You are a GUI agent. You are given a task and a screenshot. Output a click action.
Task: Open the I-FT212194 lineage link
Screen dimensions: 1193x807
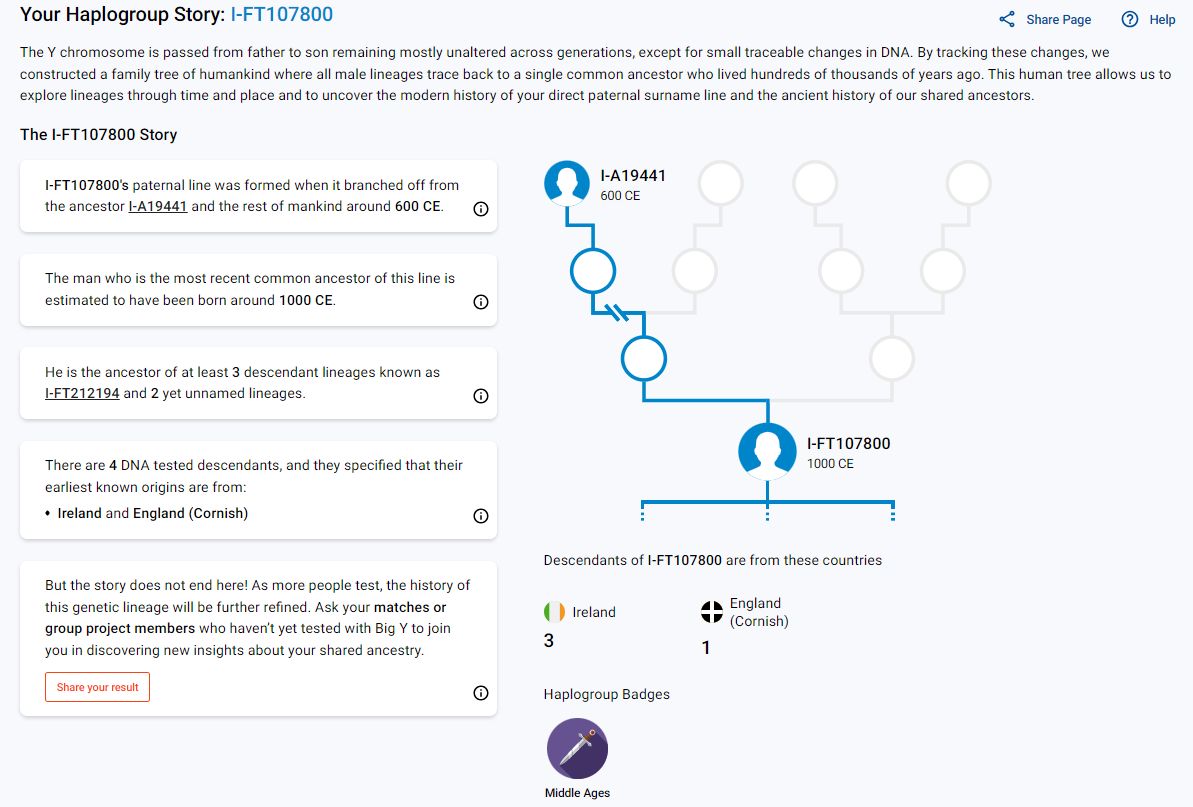(82, 393)
